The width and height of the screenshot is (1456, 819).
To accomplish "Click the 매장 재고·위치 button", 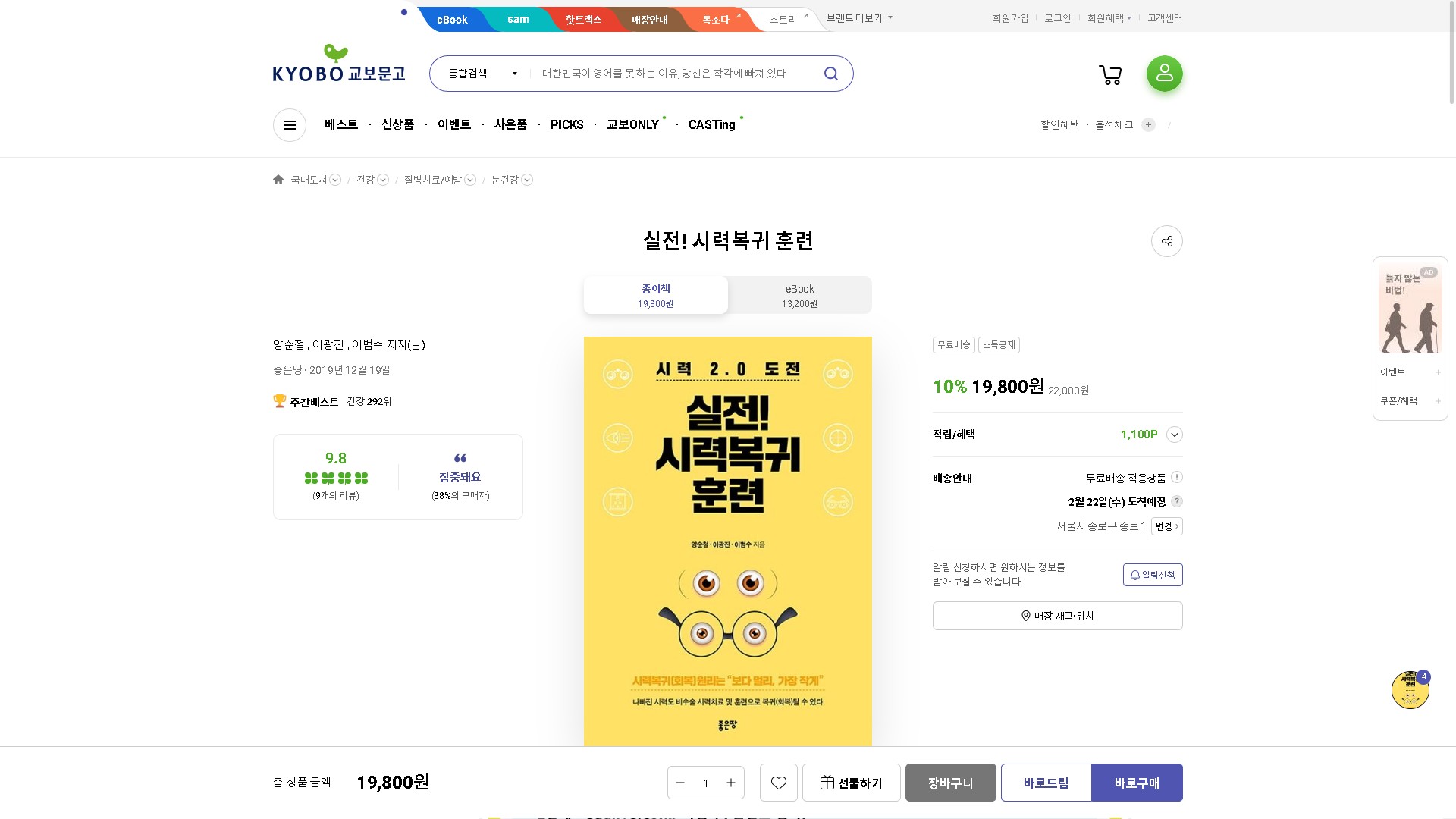I will click(x=1057, y=616).
